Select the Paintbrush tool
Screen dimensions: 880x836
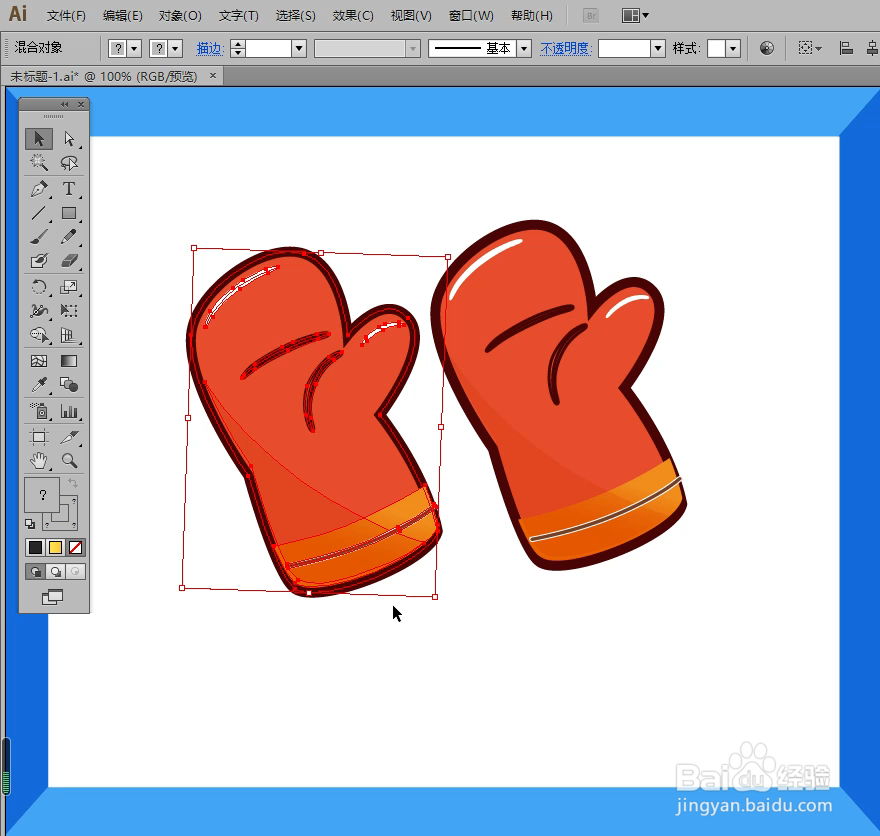click(39, 237)
